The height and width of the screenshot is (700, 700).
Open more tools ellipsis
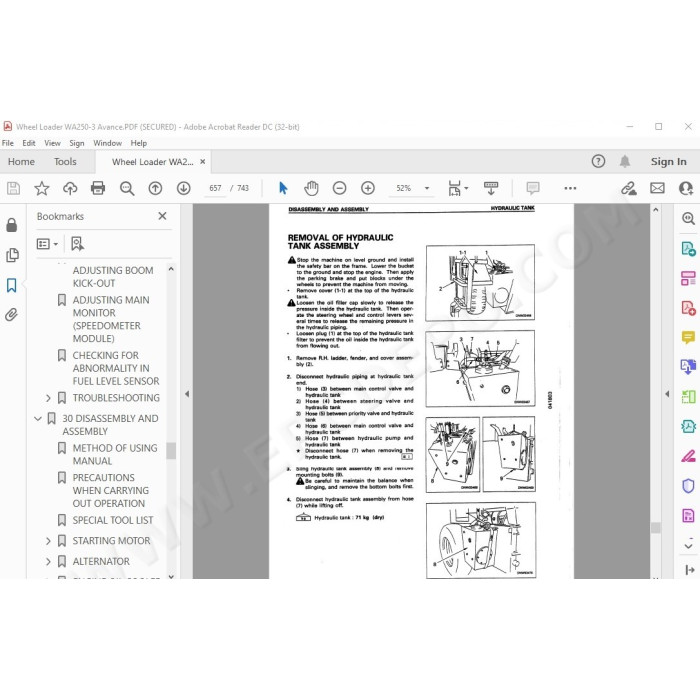click(570, 188)
